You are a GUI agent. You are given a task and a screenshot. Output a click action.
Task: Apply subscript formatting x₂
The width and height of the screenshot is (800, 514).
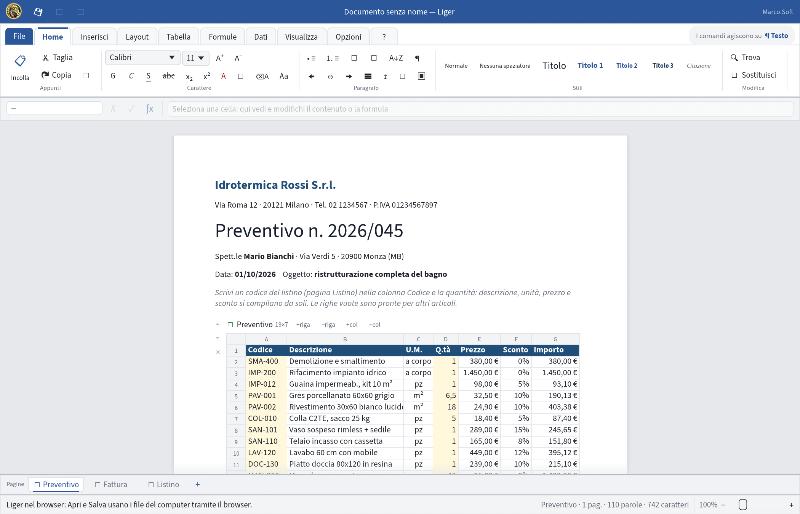click(189, 77)
